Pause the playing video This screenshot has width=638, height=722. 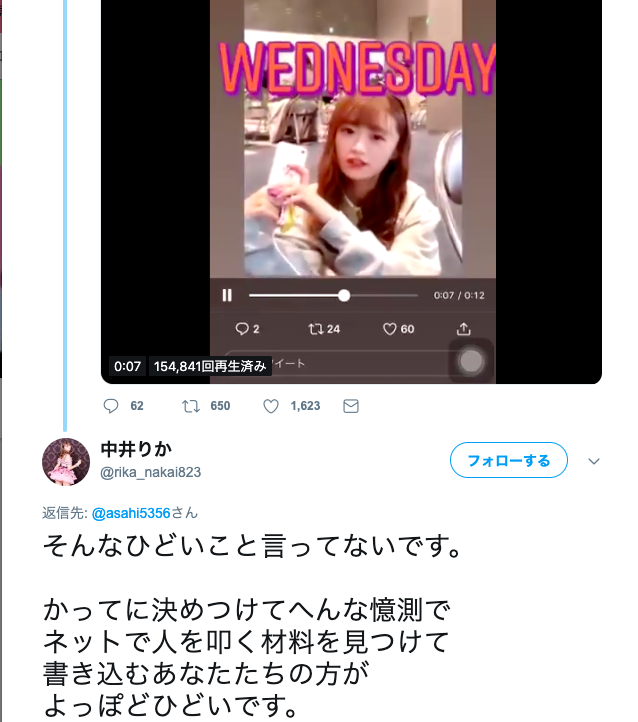227,295
